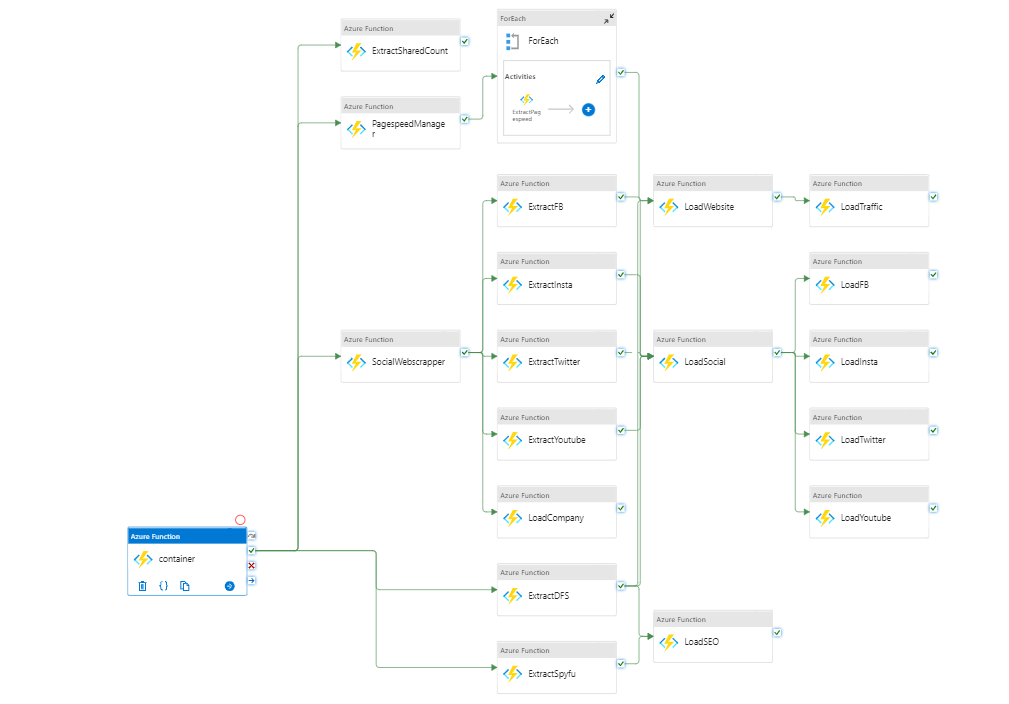Select the Azure Function icon on LoadTraffic

[825, 207]
